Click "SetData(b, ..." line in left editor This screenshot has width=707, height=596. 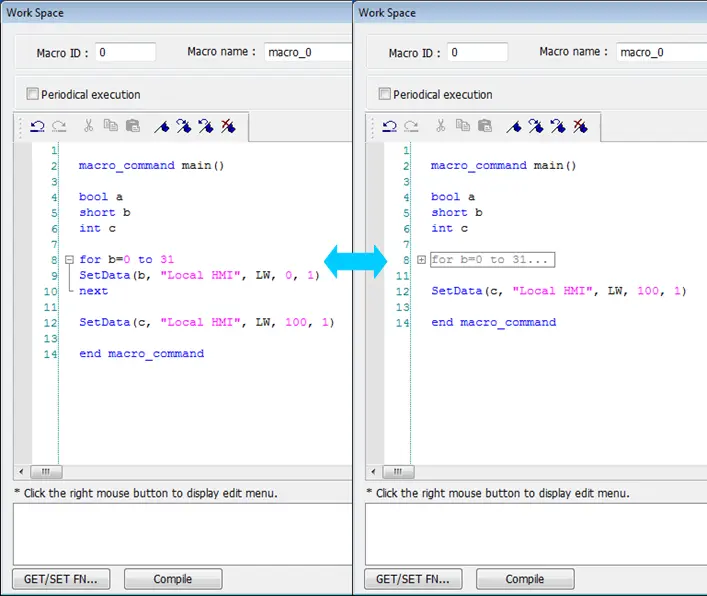[199, 275]
